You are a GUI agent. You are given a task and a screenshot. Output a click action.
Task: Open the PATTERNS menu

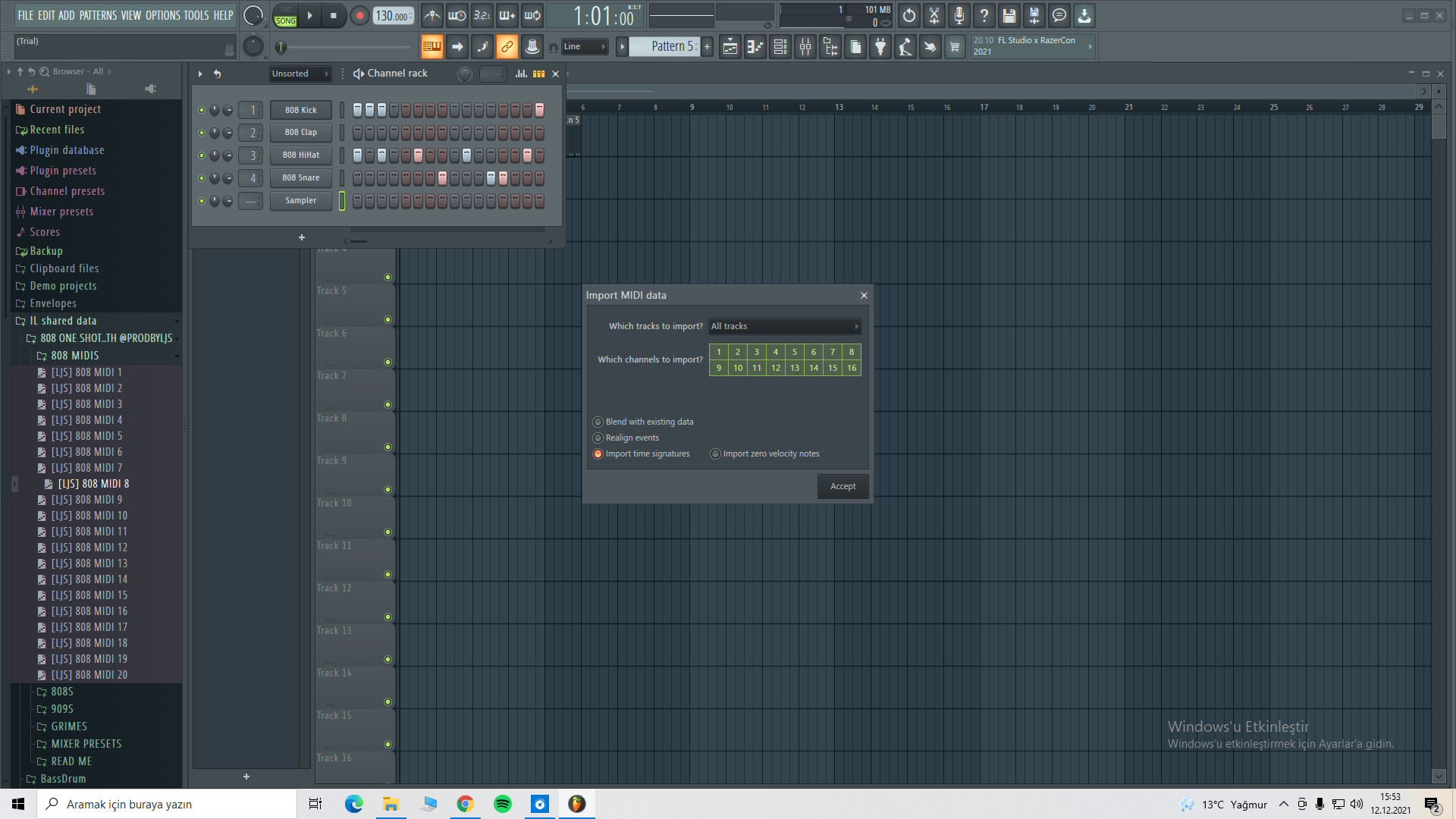[x=99, y=15]
